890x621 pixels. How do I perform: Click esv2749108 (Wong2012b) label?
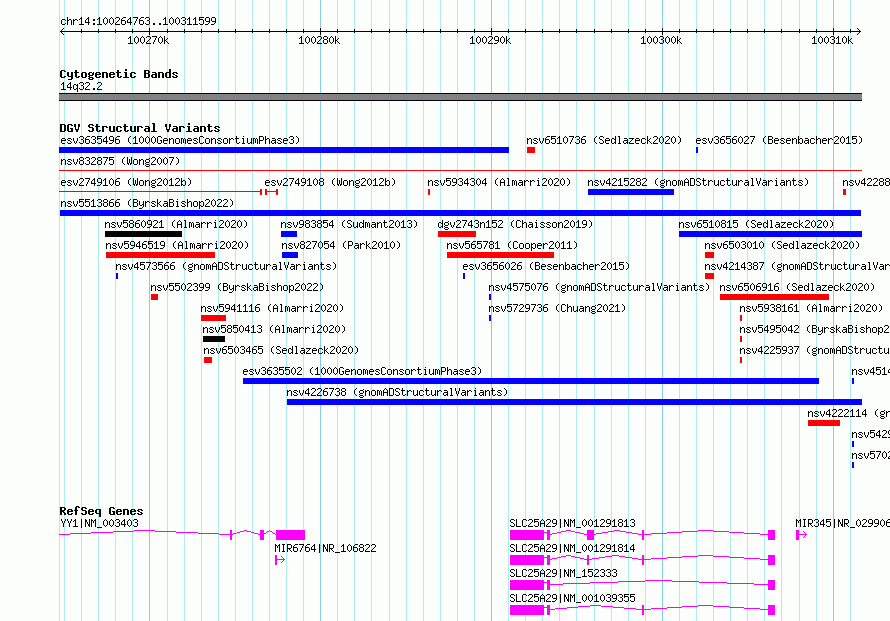[330, 182]
